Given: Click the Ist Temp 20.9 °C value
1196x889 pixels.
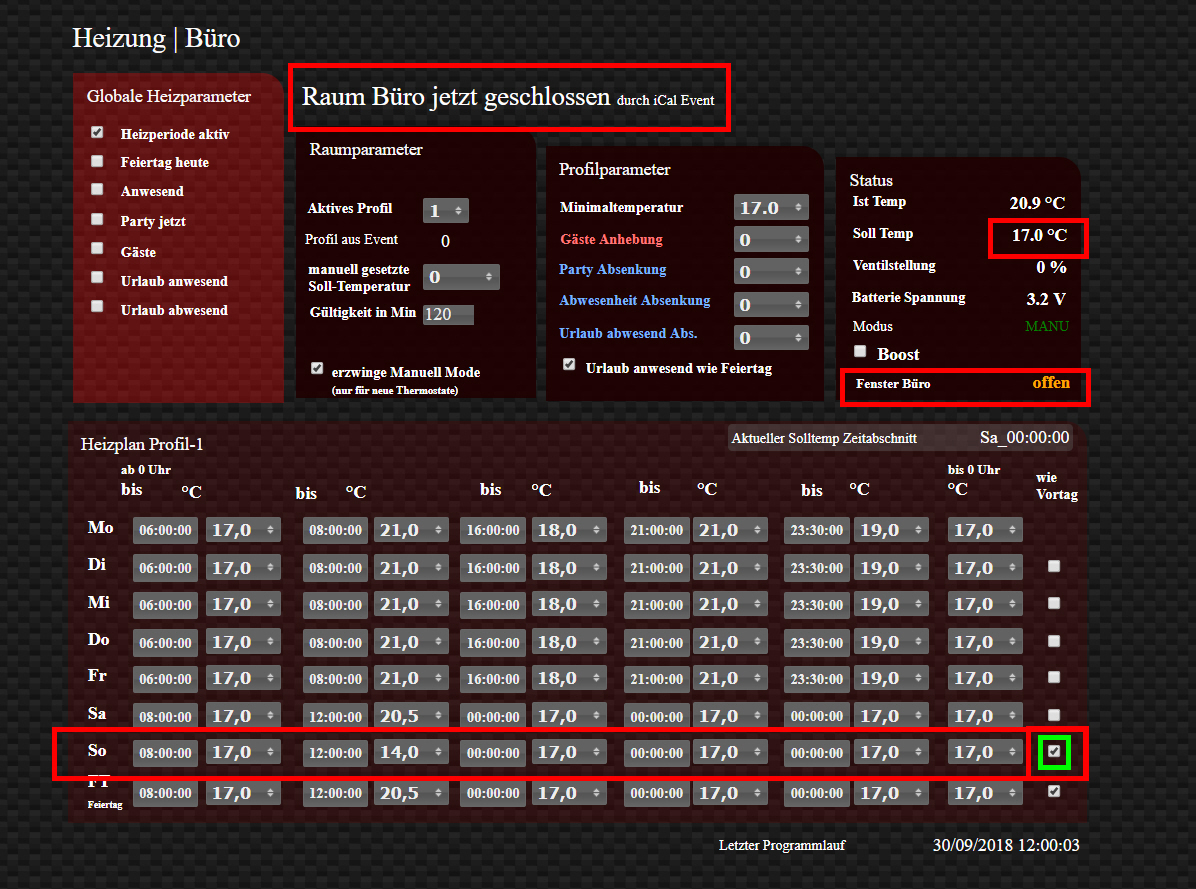Looking at the screenshot, I should click(1037, 203).
